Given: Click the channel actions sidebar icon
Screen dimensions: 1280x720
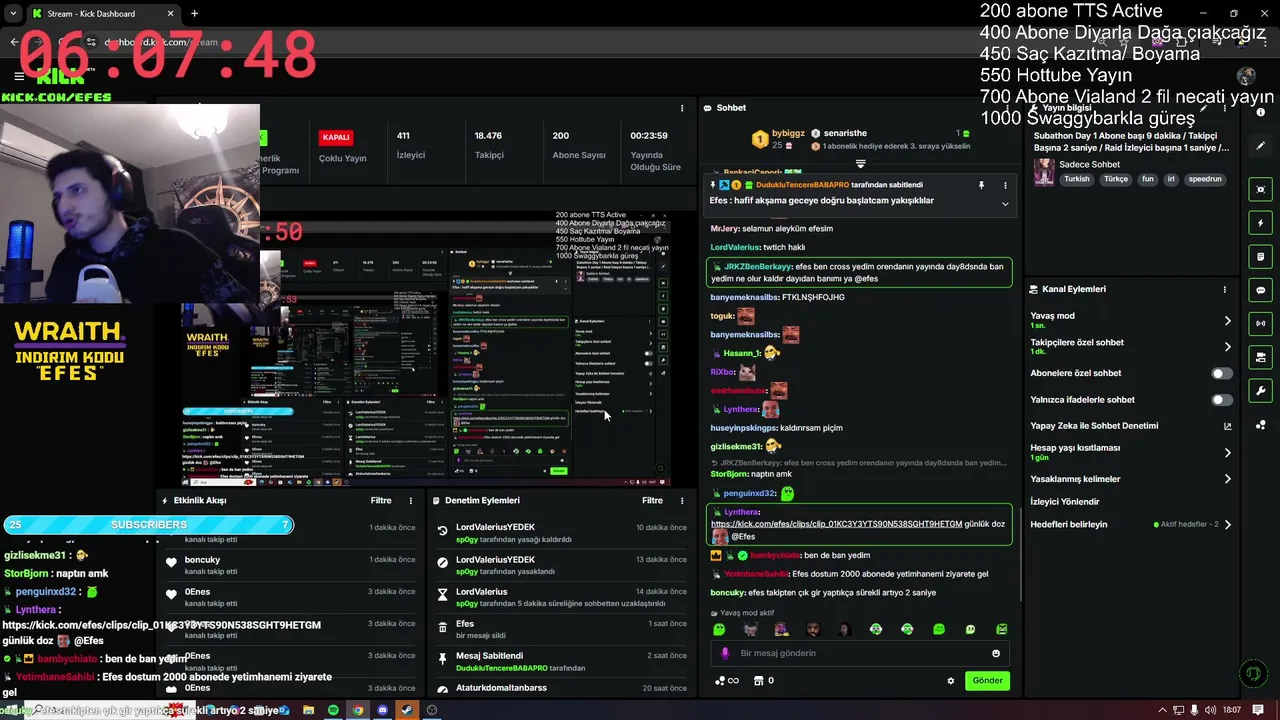Looking at the screenshot, I should tap(1260, 357).
